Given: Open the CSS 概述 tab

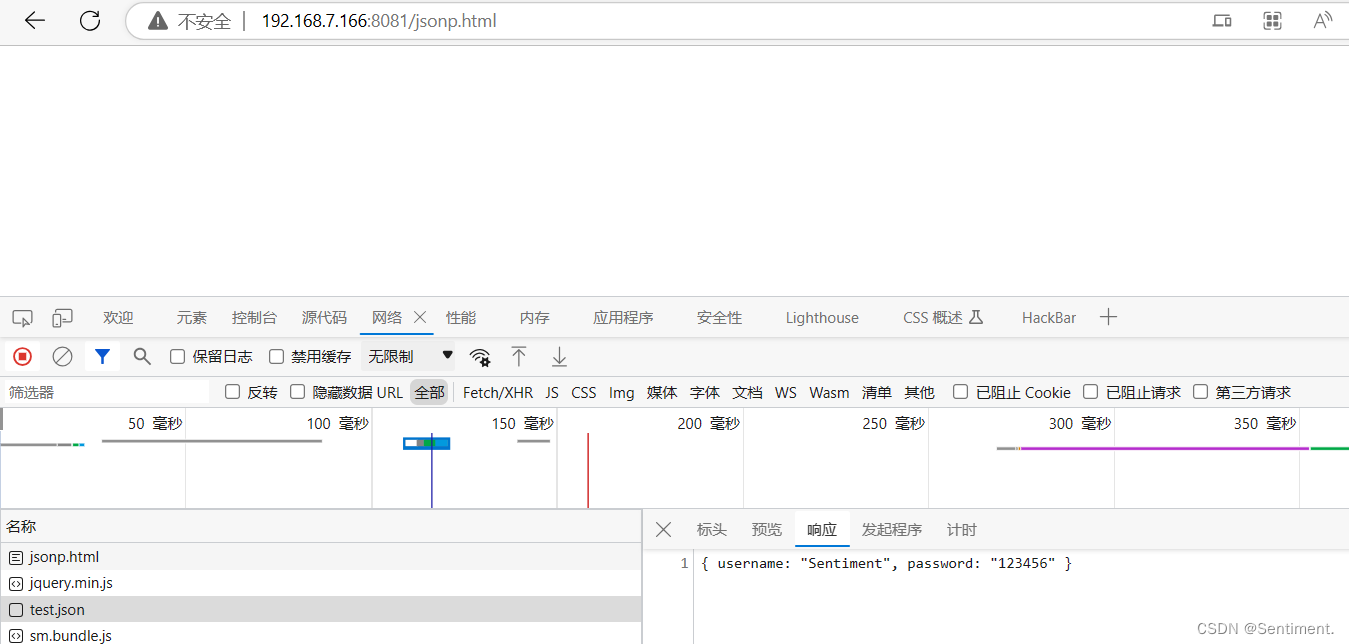Looking at the screenshot, I should click(943, 318).
